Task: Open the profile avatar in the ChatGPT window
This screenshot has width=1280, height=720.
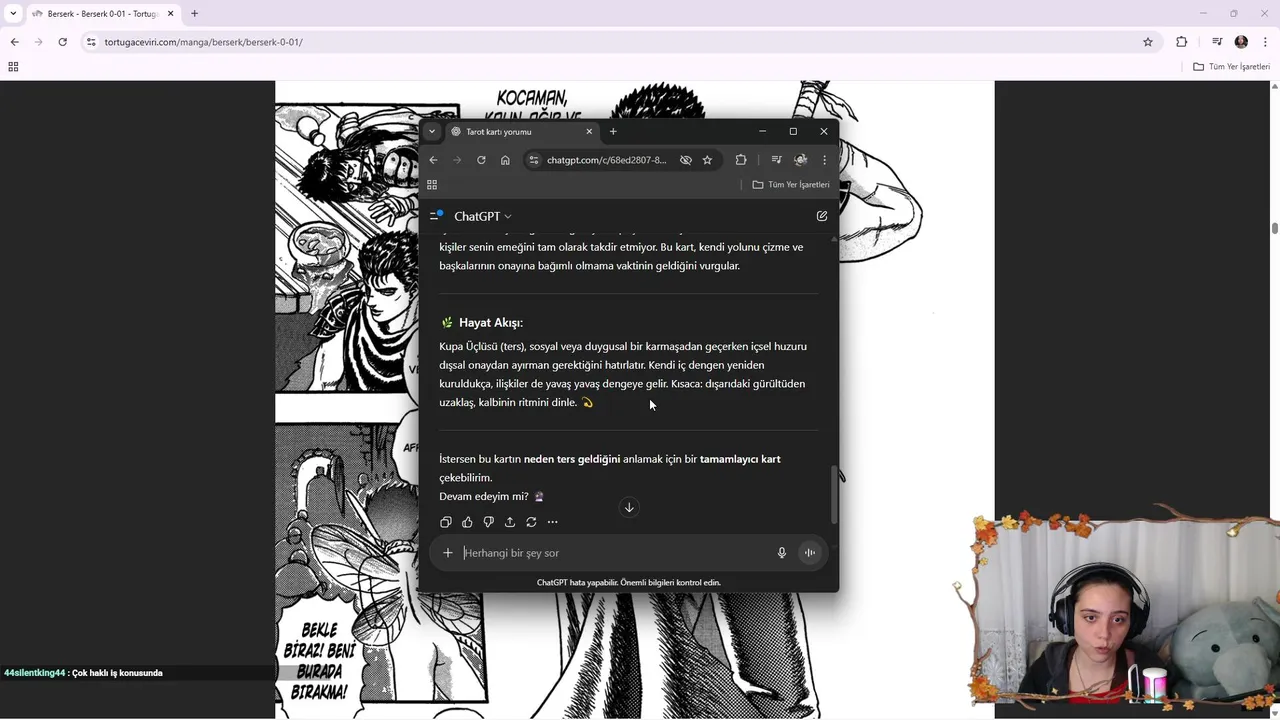Action: [801, 160]
